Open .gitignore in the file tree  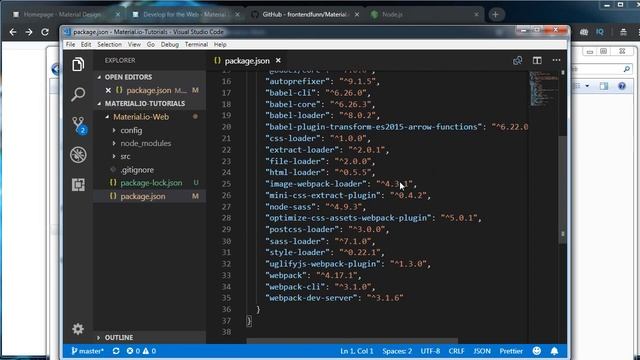149,170
